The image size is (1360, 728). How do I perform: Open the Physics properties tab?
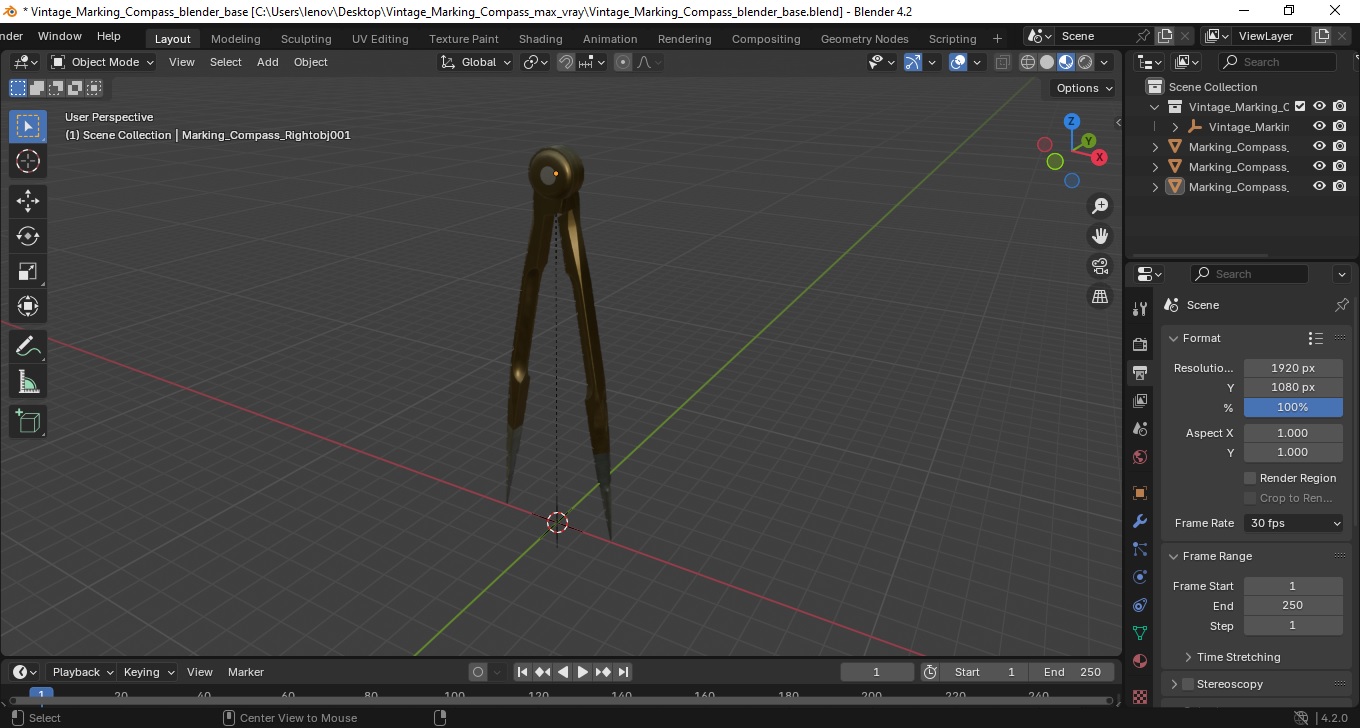(x=1139, y=577)
